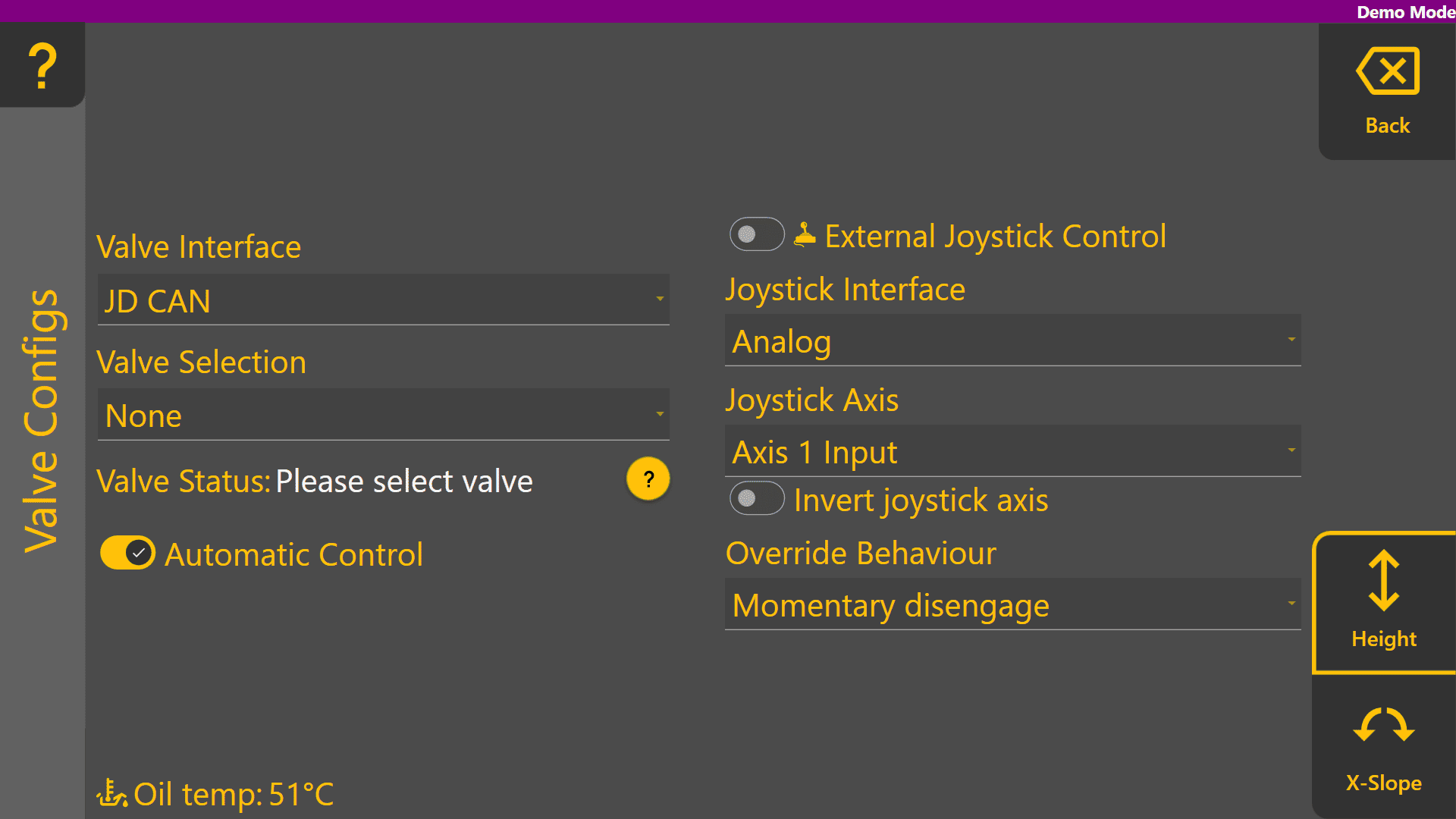Click the Height up-down arrow icon
Screen dimensions: 1456x819
pyautogui.click(x=1384, y=581)
